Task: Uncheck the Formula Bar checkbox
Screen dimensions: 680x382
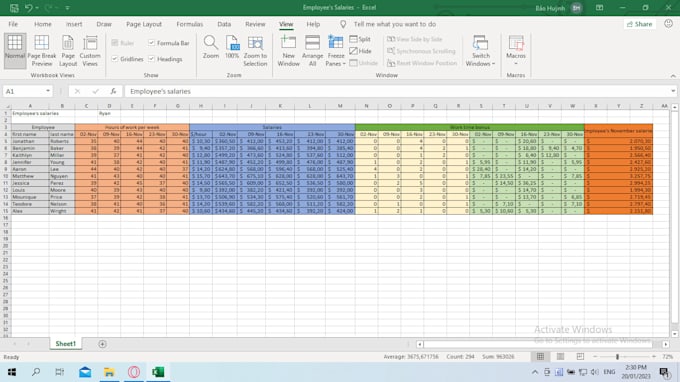Action: [x=151, y=43]
